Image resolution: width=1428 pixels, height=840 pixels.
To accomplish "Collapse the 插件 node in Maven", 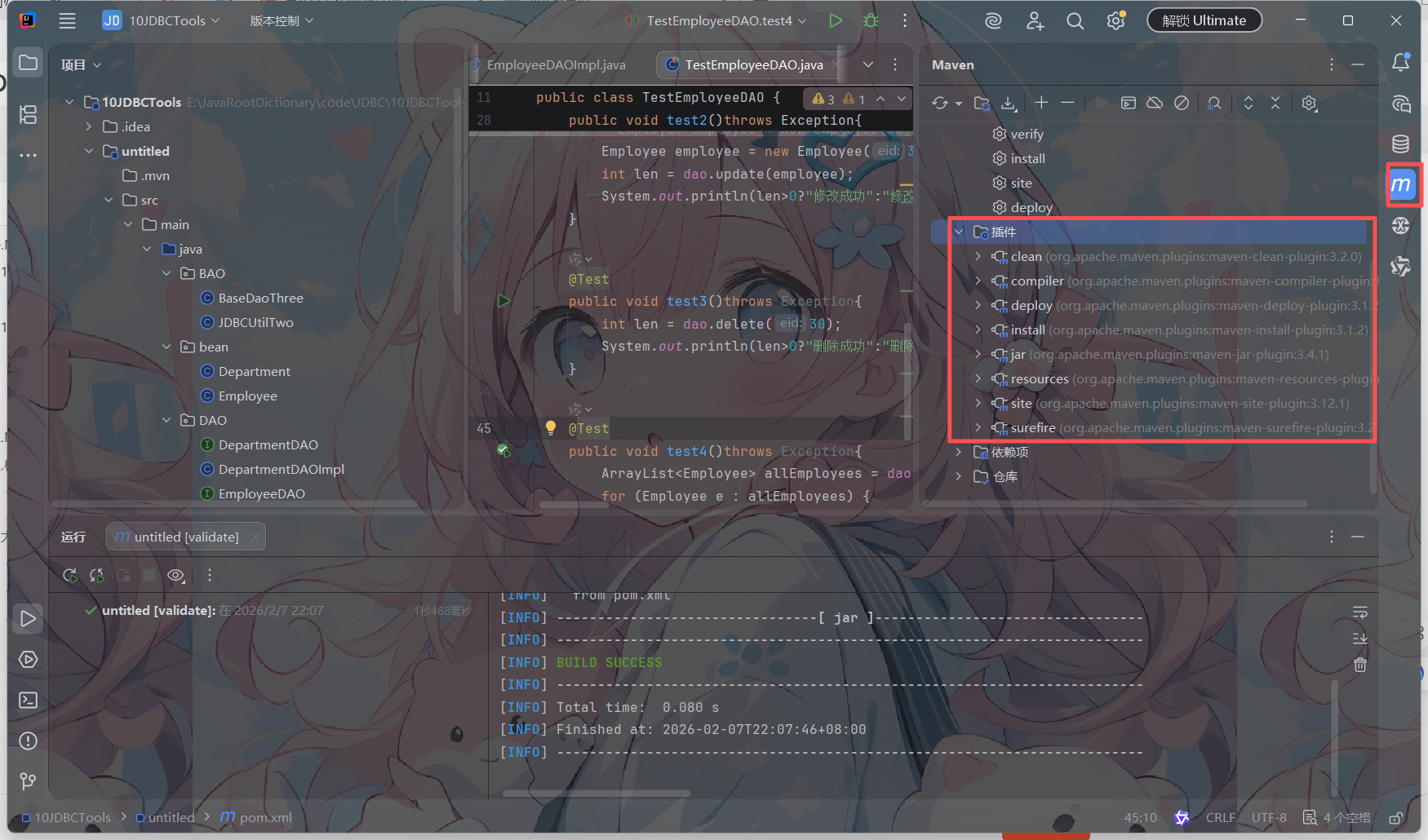I will [959, 232].
